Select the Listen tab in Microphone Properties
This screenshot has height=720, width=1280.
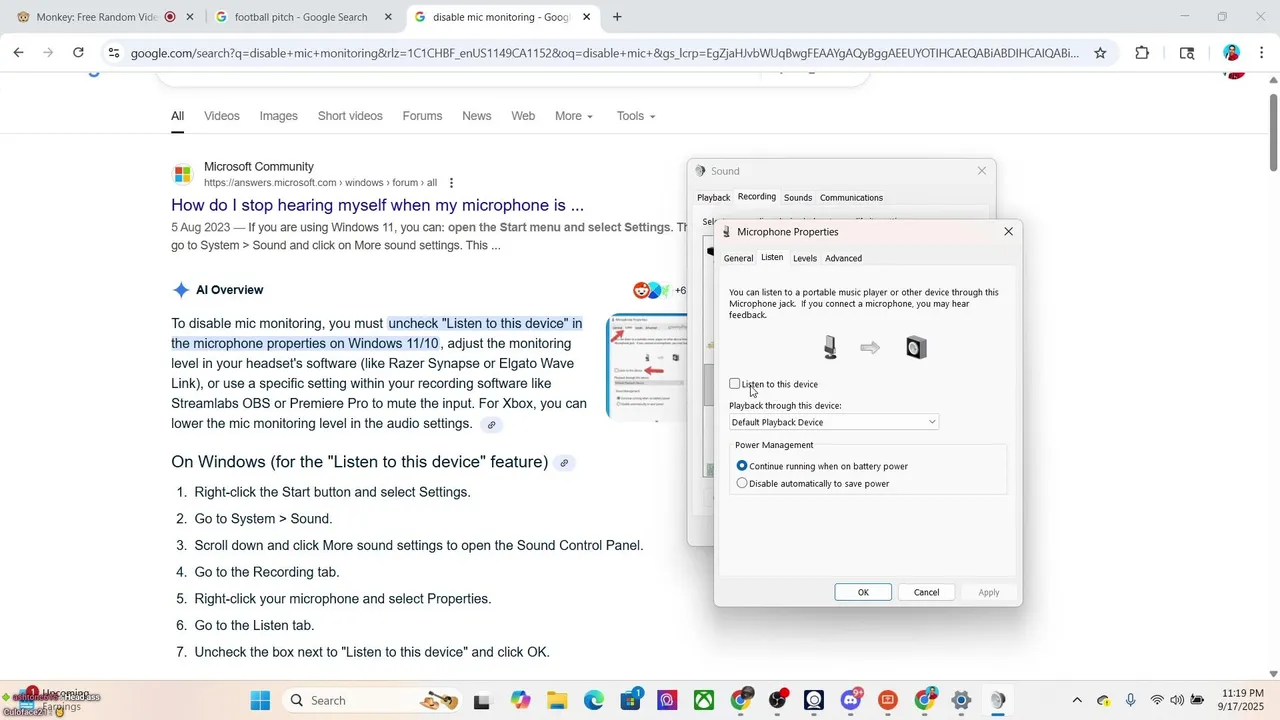(772, 257)
